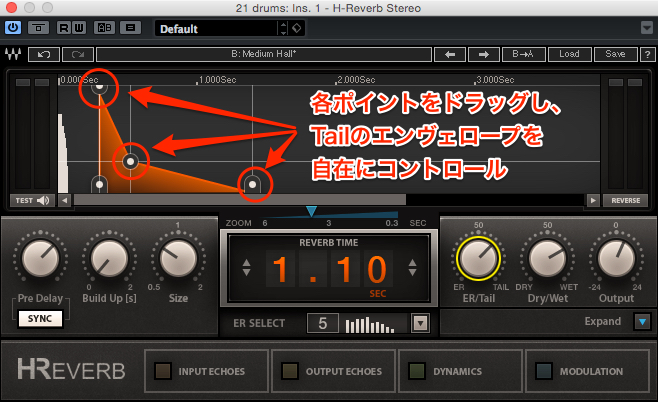Image resolution: width=658 pixels, height=402 pixels.
Task: Go to the next preset with right arrow
Action: (483, 55)
